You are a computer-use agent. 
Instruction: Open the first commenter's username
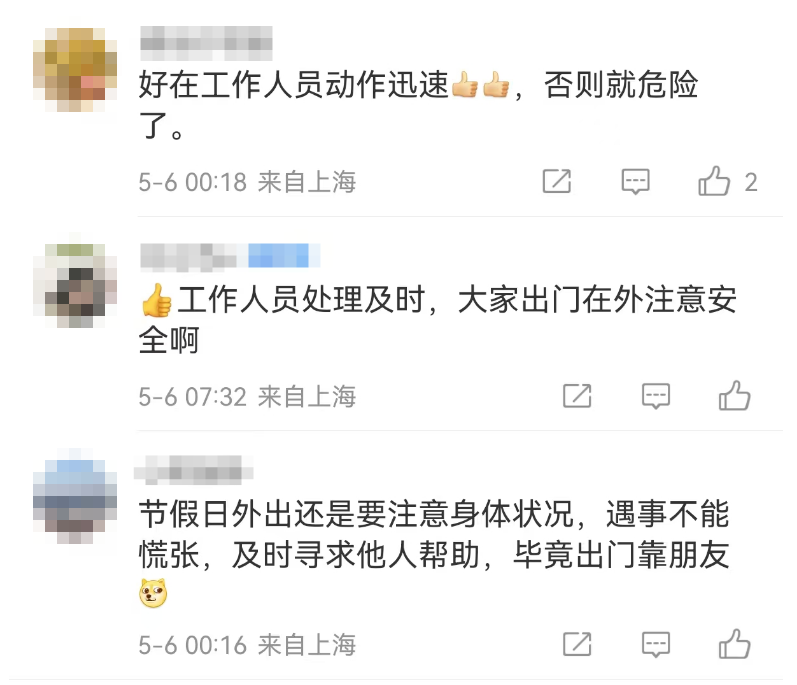(206, 43)
